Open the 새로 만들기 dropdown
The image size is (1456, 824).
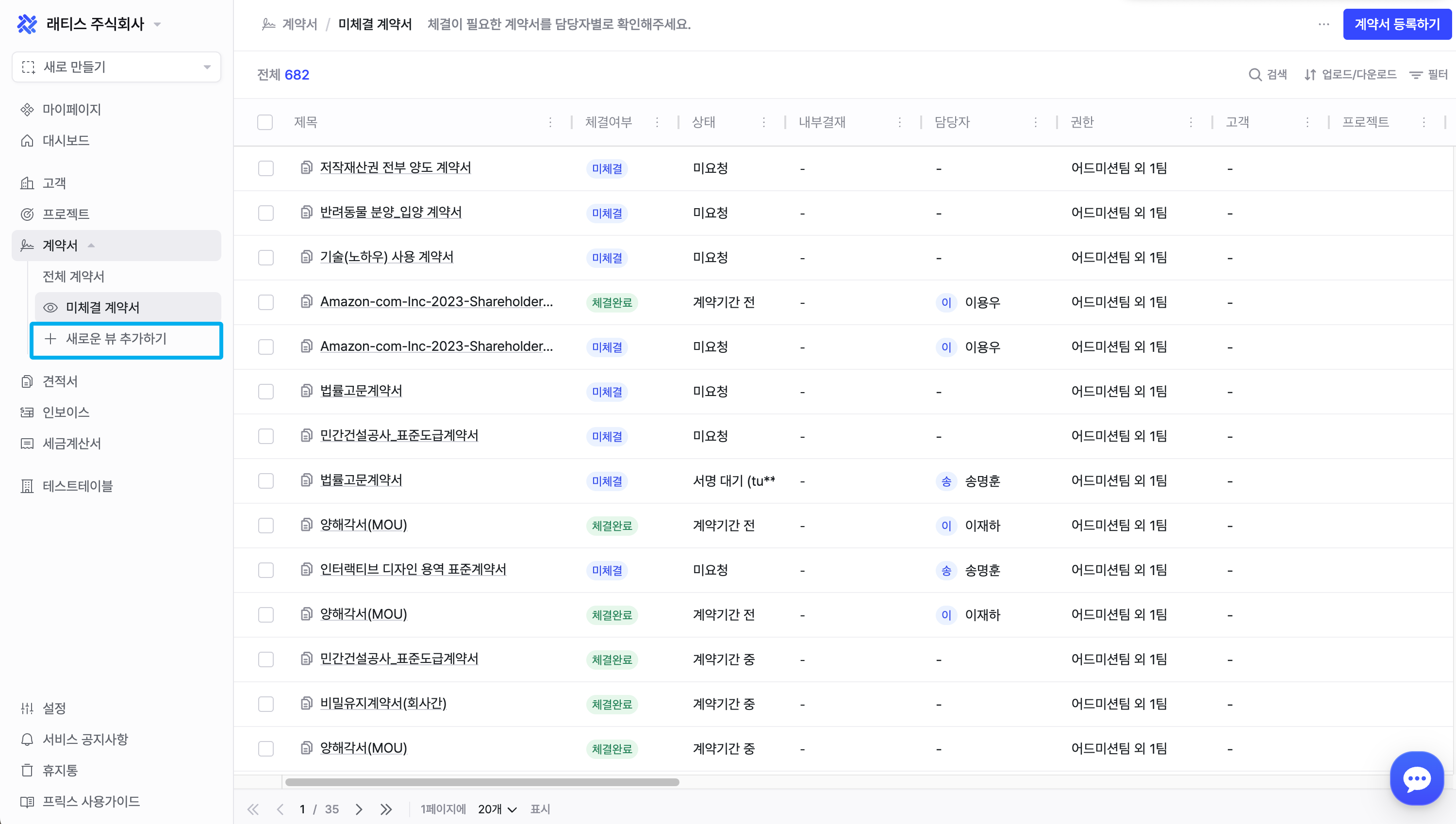pos(116,67)
